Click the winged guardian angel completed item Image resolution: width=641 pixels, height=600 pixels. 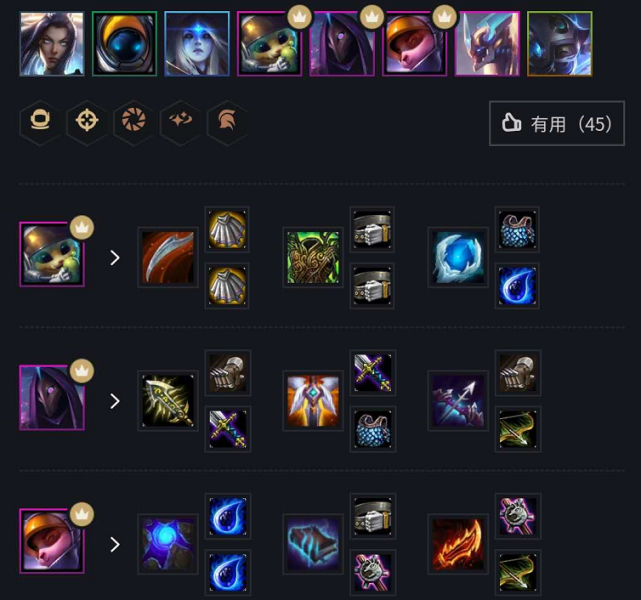313,401
